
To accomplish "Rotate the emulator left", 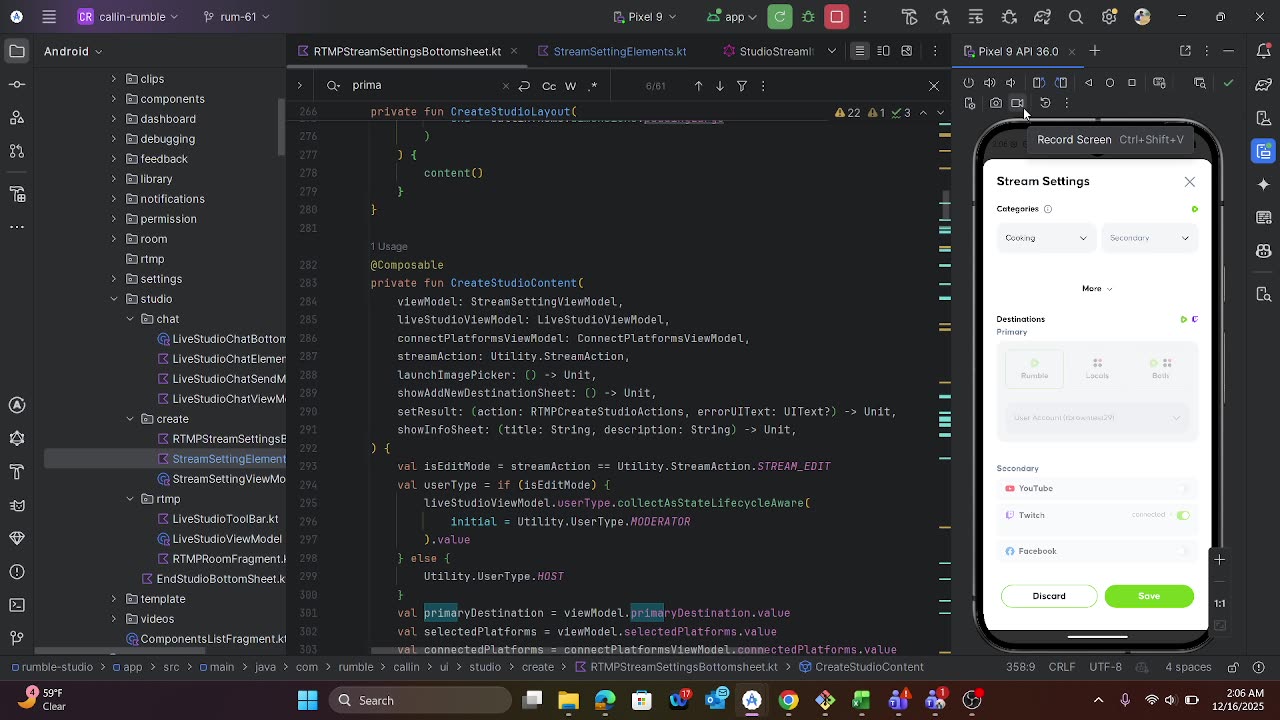I will [1039, 83].
